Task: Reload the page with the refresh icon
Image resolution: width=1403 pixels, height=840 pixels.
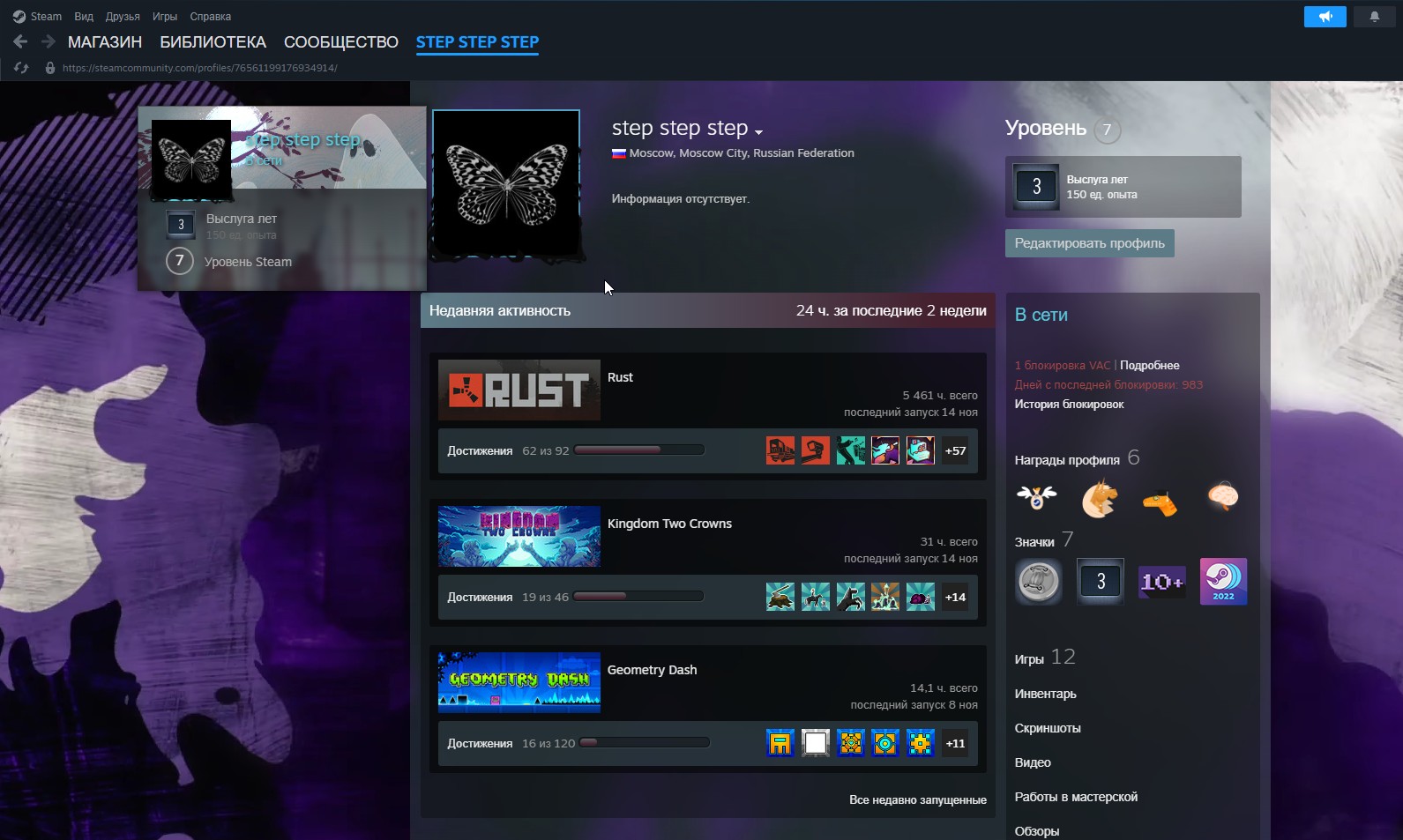Action: [22, 68]
